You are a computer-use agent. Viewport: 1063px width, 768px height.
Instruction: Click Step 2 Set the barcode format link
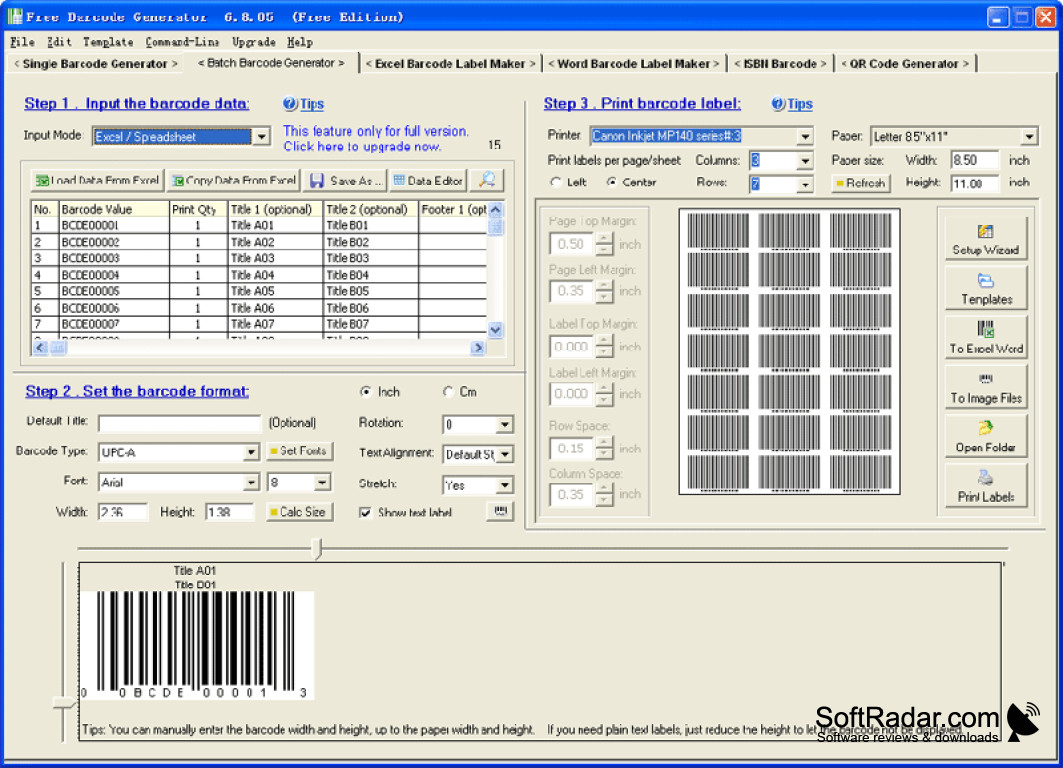tap(137, 391)
